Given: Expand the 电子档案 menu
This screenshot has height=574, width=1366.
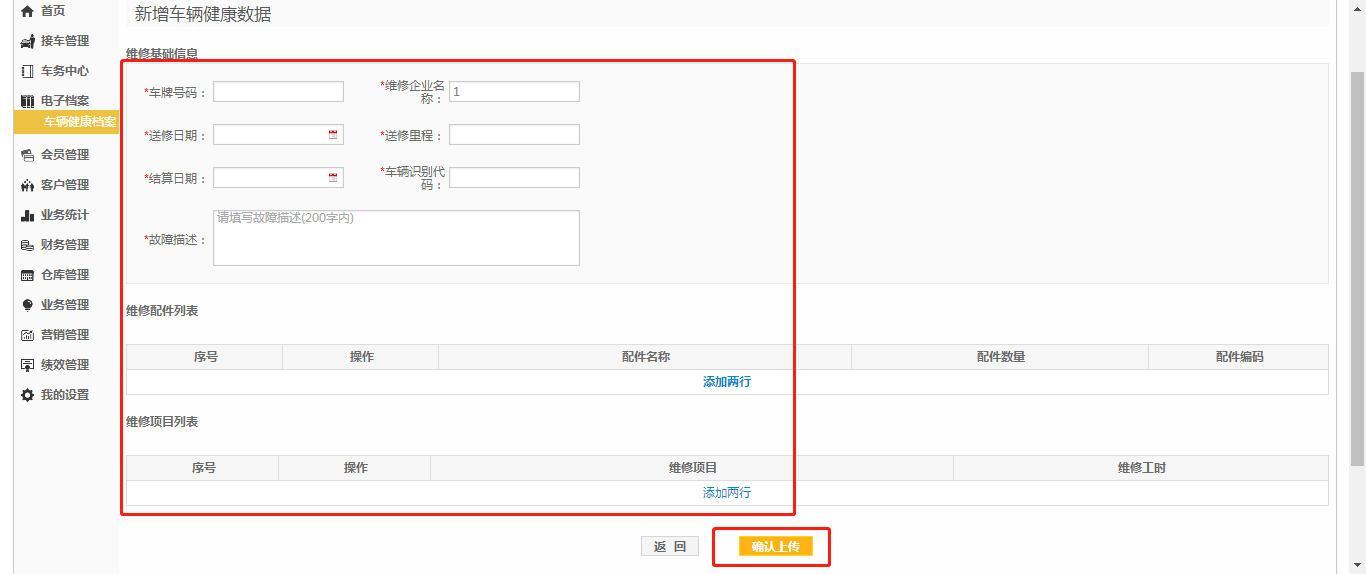Looking at the screenshot, I should click(64, 101).
